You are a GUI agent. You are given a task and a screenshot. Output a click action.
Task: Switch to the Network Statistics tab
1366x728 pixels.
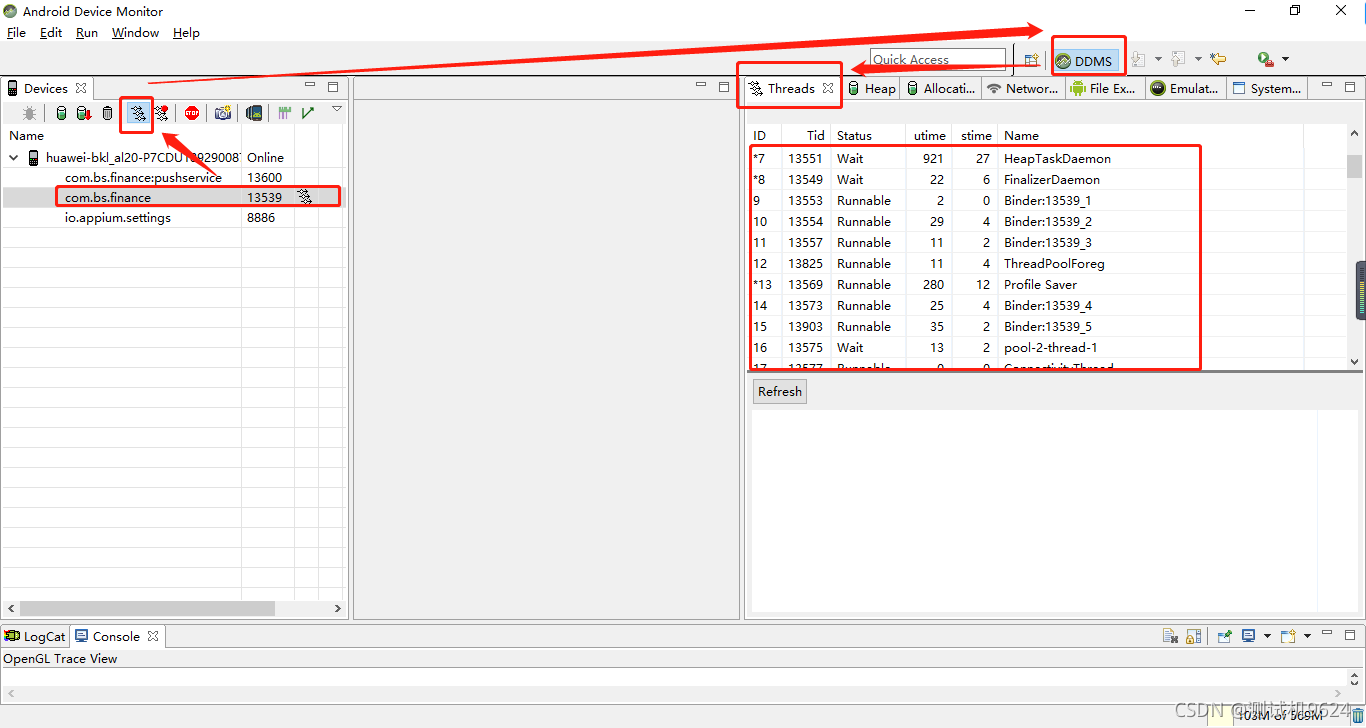[x=1022, y=88]
